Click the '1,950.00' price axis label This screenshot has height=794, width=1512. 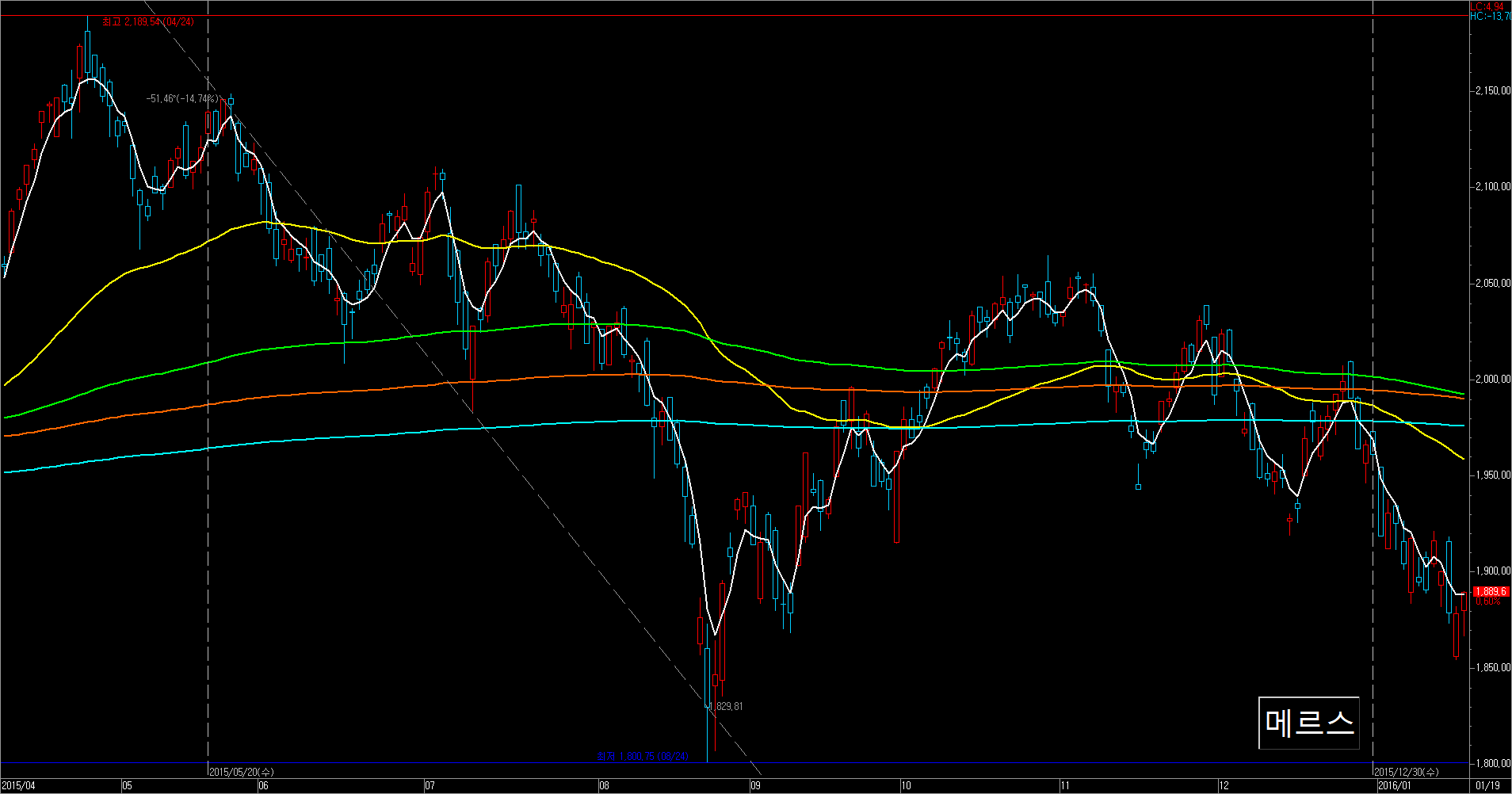1492,475
